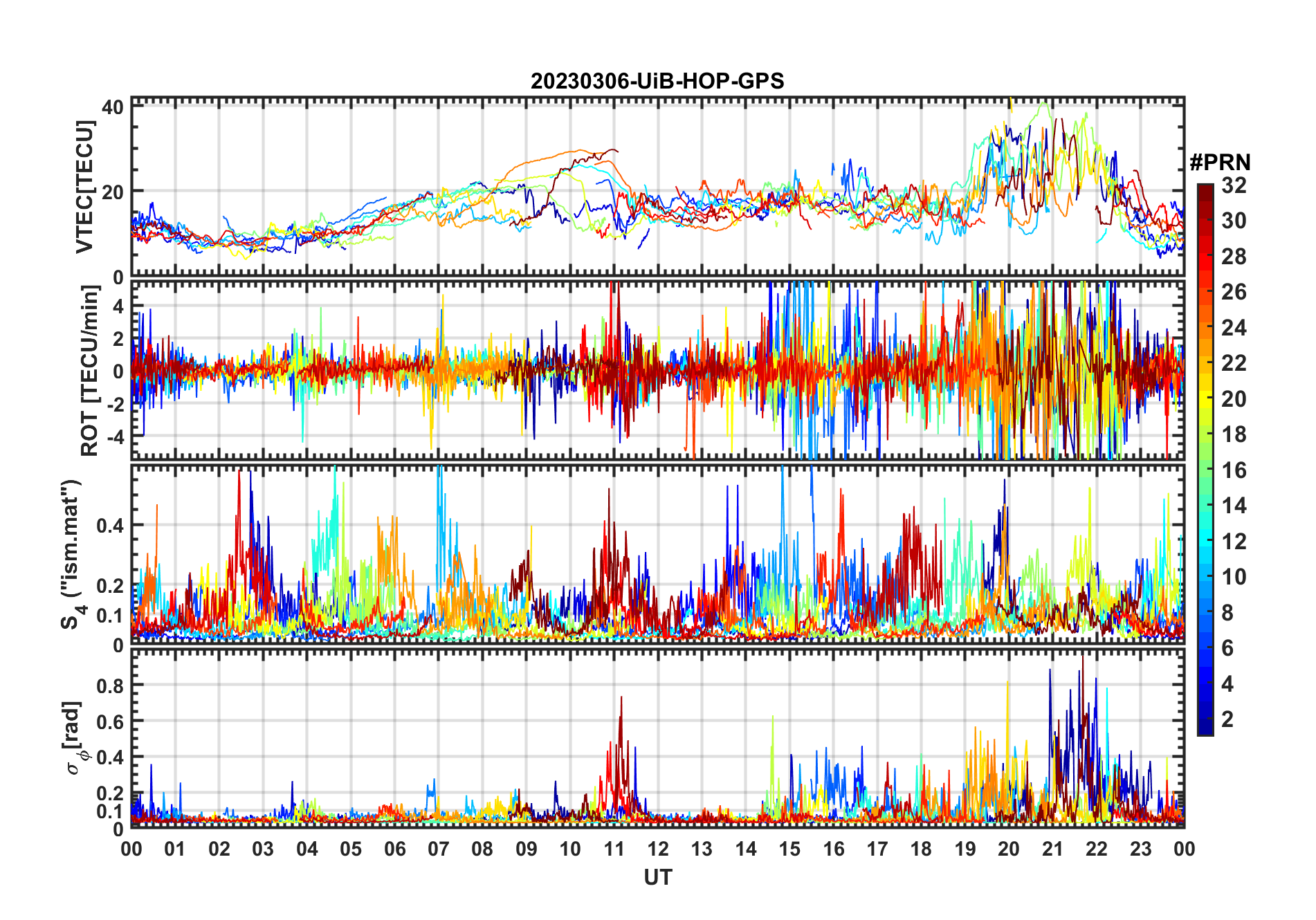Click colorbar tick label 32
1316x920 pixels.
tap(1234, 185)
